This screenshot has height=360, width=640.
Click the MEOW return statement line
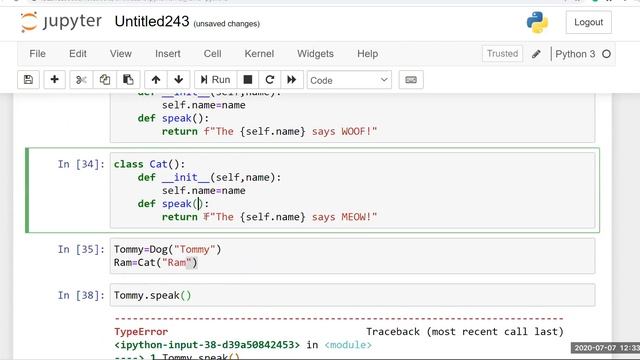269,217
